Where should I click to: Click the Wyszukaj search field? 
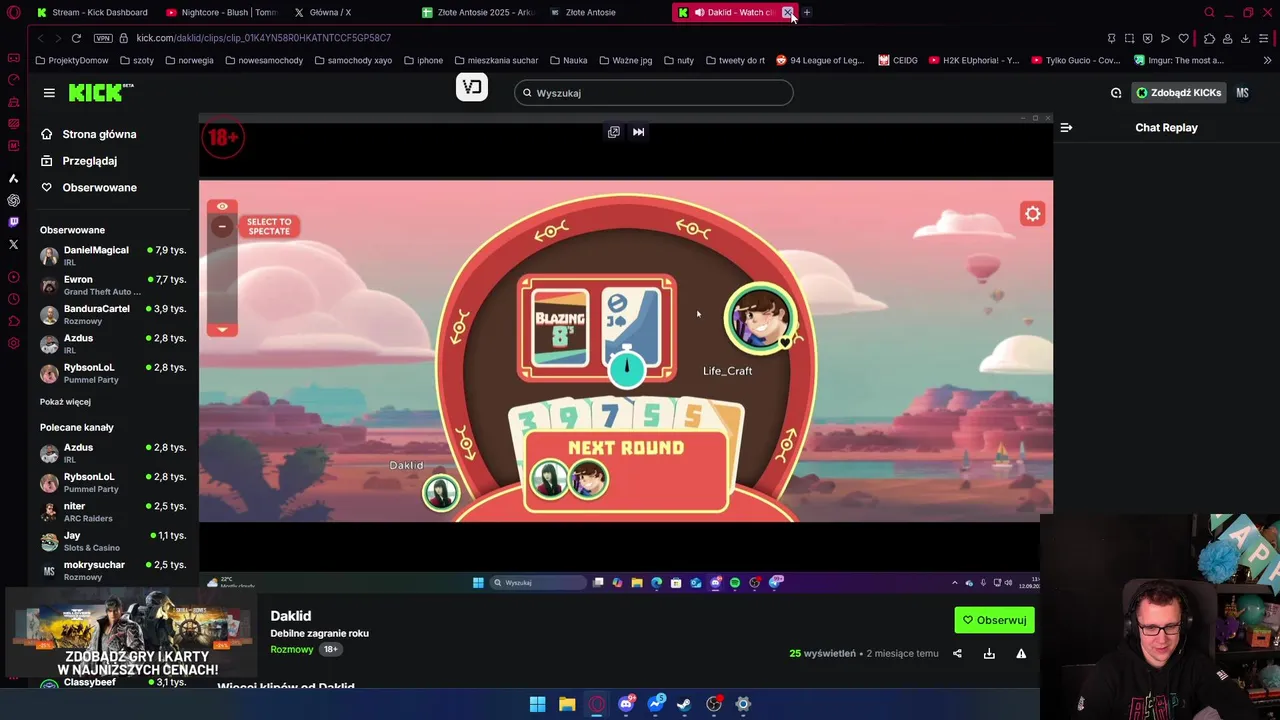coord(654,93)
